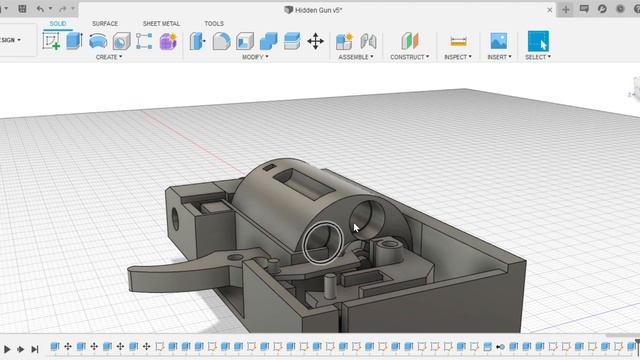Click the rectangle-with-corner-nodes Create icon

pyautogui.click(x=144, y=41)
